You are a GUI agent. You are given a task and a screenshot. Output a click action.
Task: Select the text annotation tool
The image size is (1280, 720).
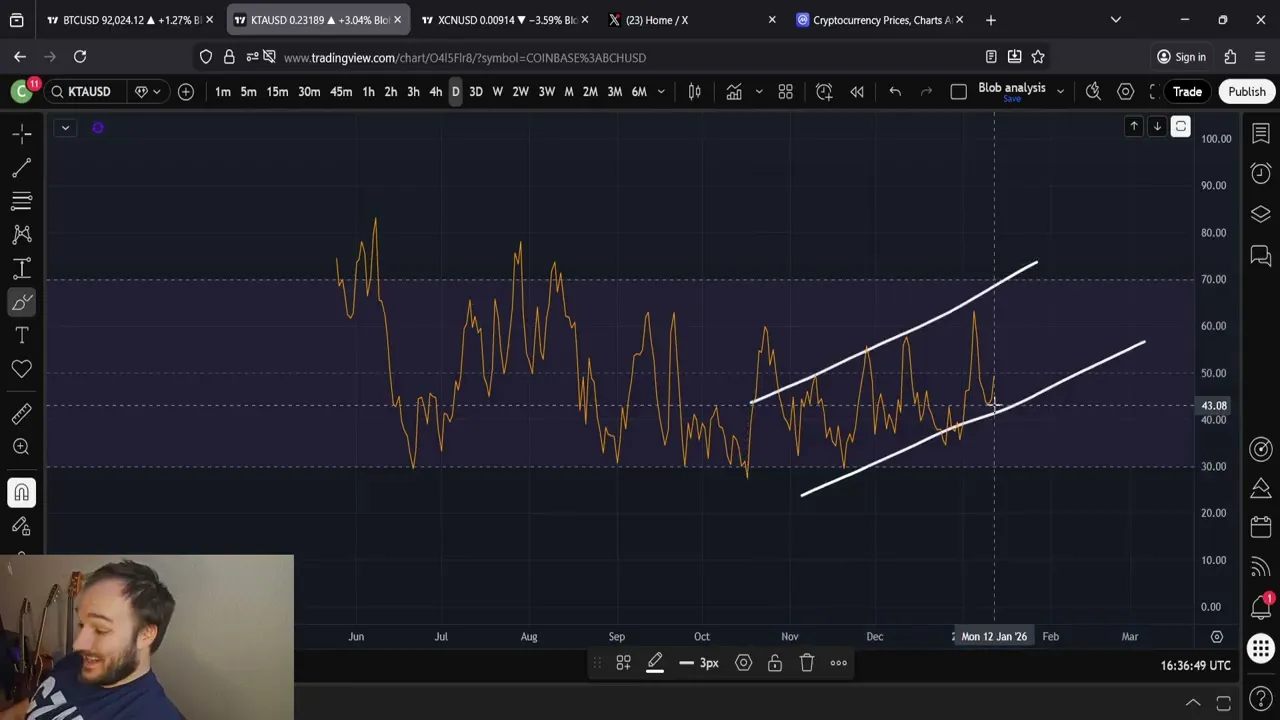(22, 336)
